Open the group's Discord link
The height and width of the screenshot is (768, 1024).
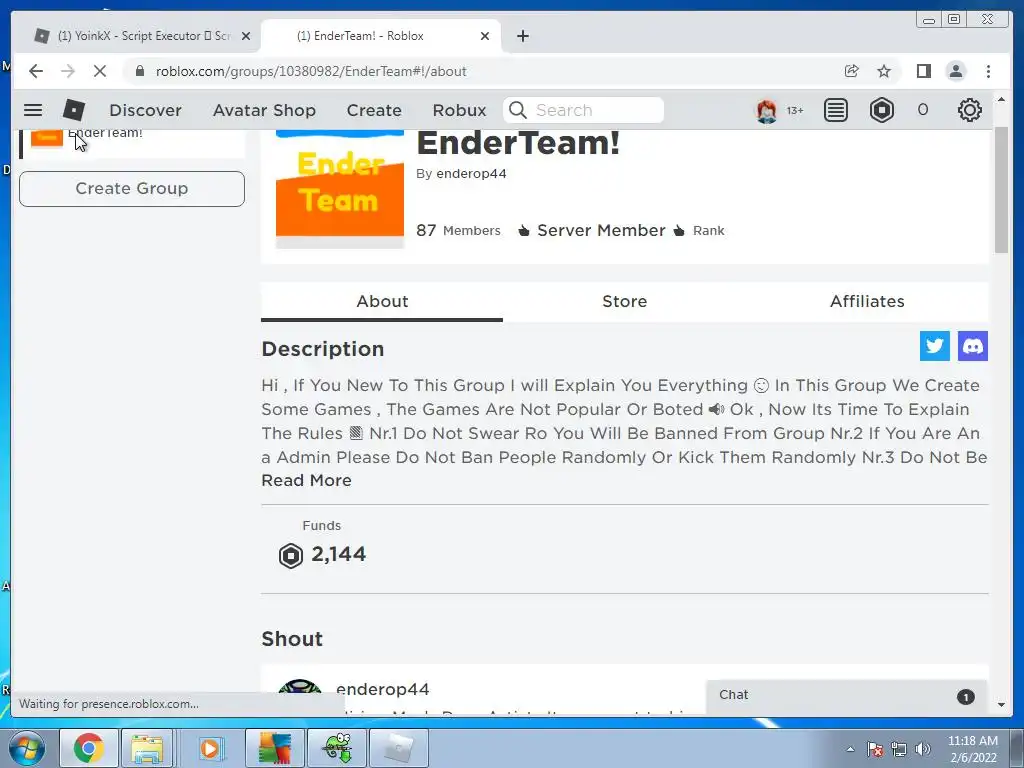(972, 345)
